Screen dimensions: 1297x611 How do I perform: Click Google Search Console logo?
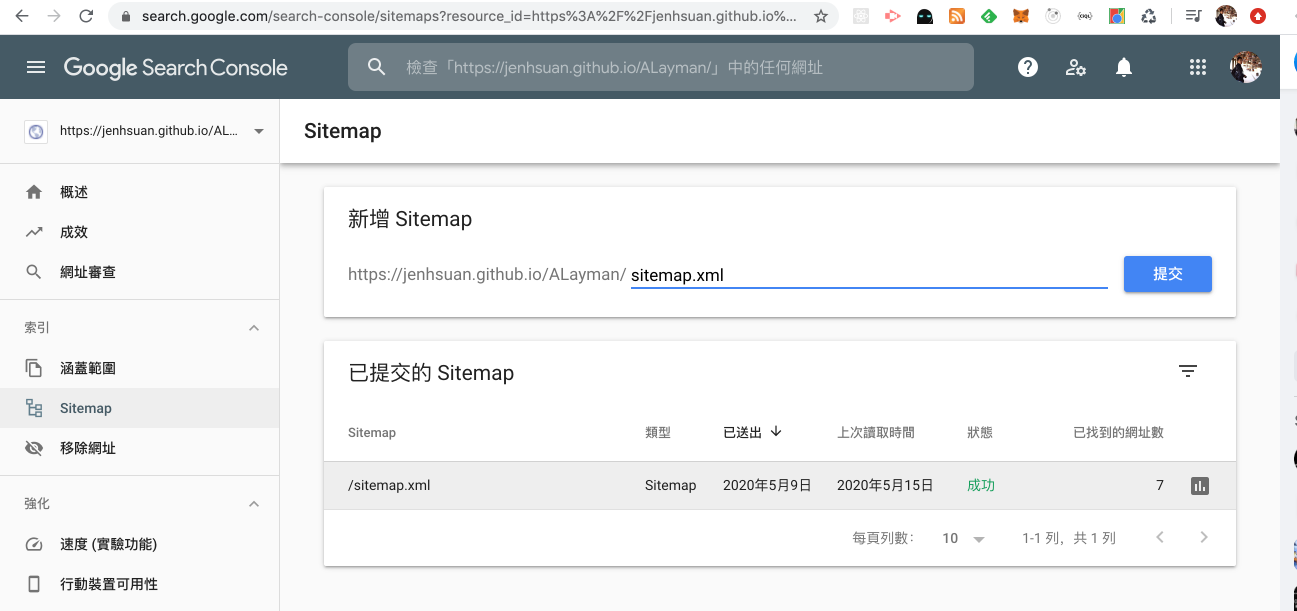[176, 67]
